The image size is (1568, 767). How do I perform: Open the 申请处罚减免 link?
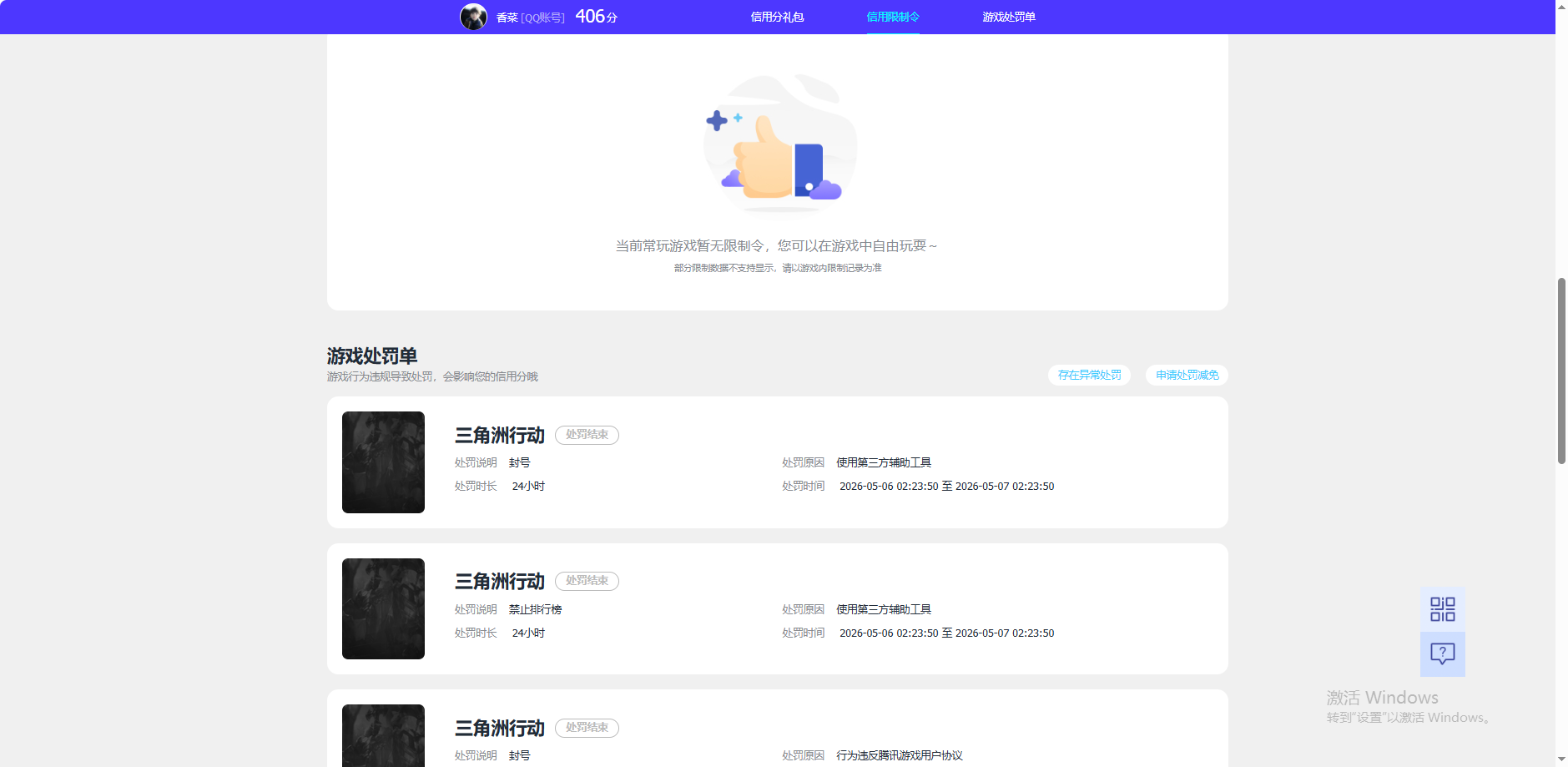pos(1187,376)
